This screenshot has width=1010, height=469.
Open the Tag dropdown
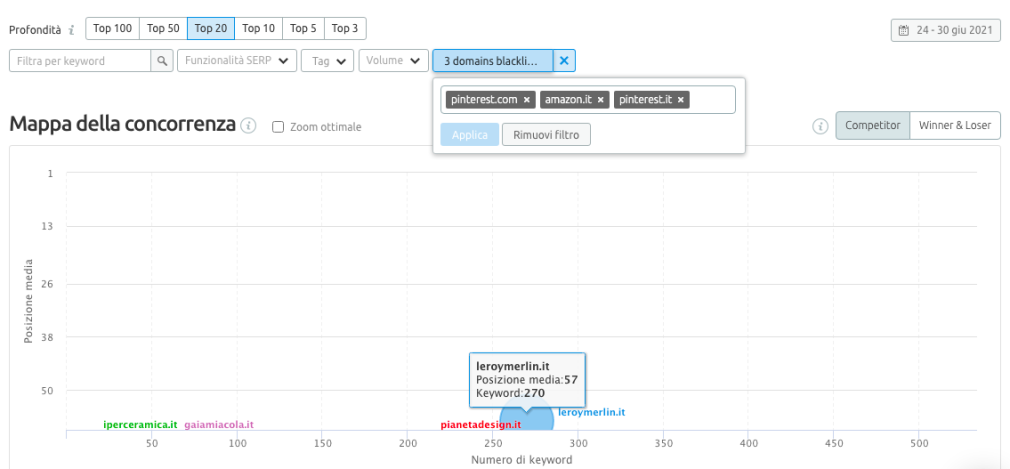327,61
